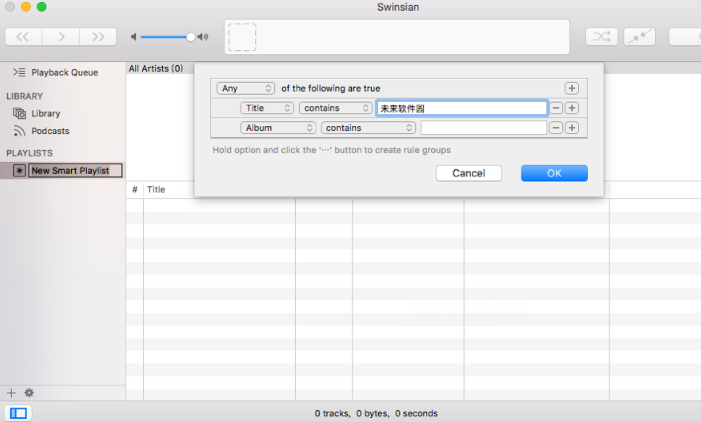Click the empty album art placeholder
This screenshot has width=701, height=422.
242,37
